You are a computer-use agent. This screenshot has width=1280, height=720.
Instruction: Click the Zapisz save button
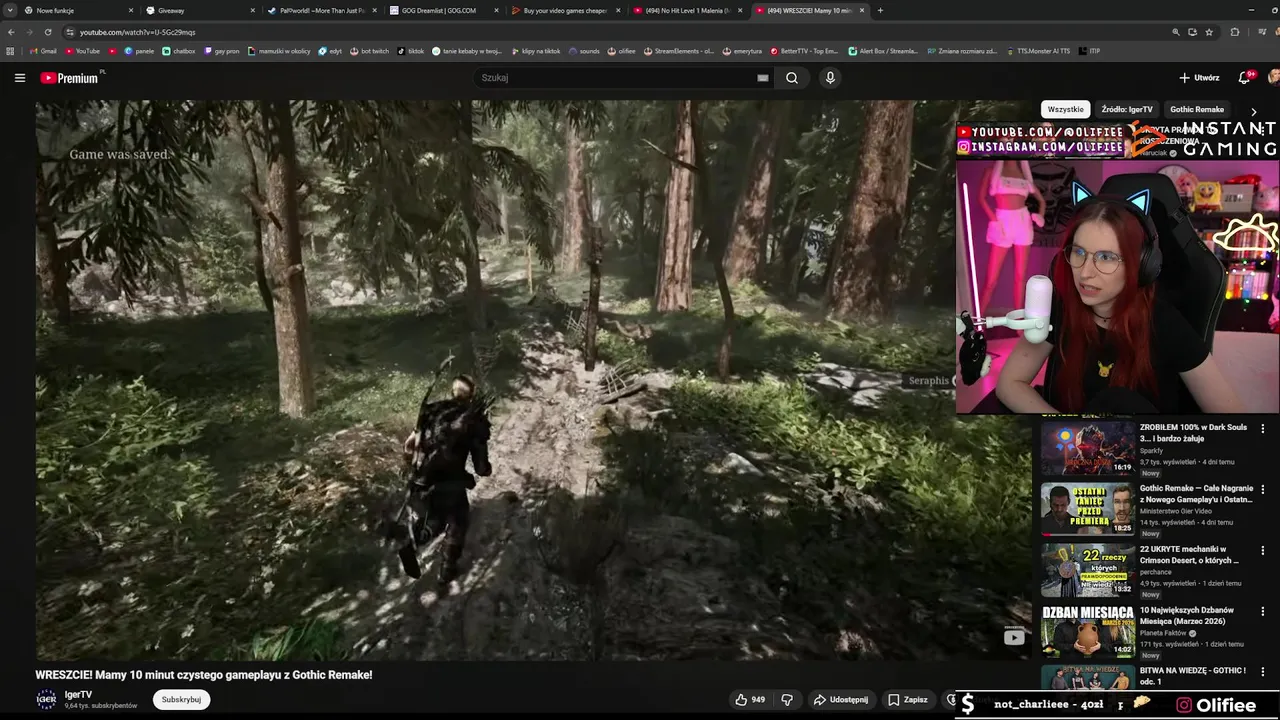908,700
